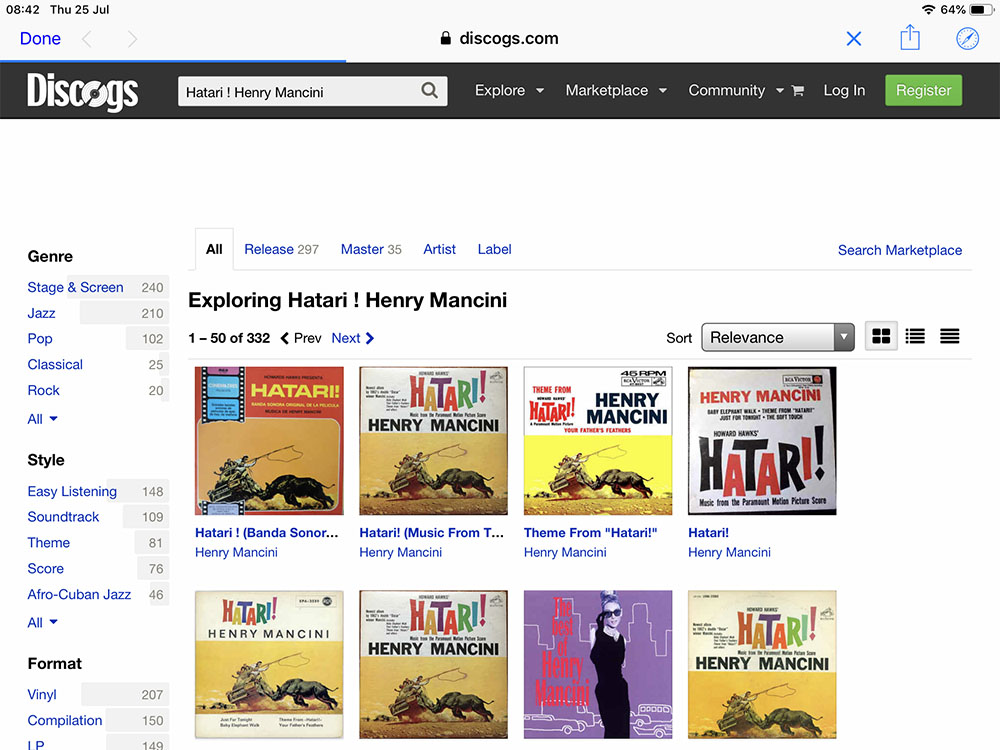Screen dimensions: 1000x750
Task: Click the search magnifier icon
Action: pyautogui.click(x=429, y=91)
